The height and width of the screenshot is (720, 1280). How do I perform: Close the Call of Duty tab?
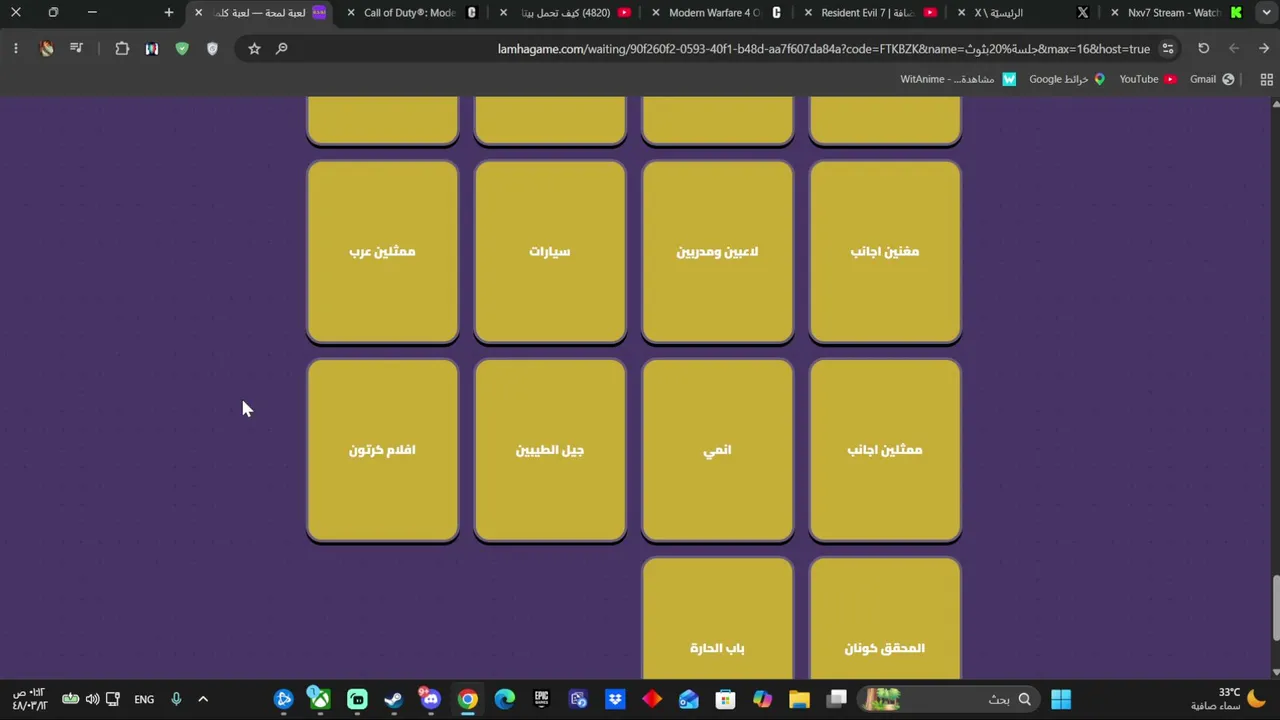click(x=351, y=13)
